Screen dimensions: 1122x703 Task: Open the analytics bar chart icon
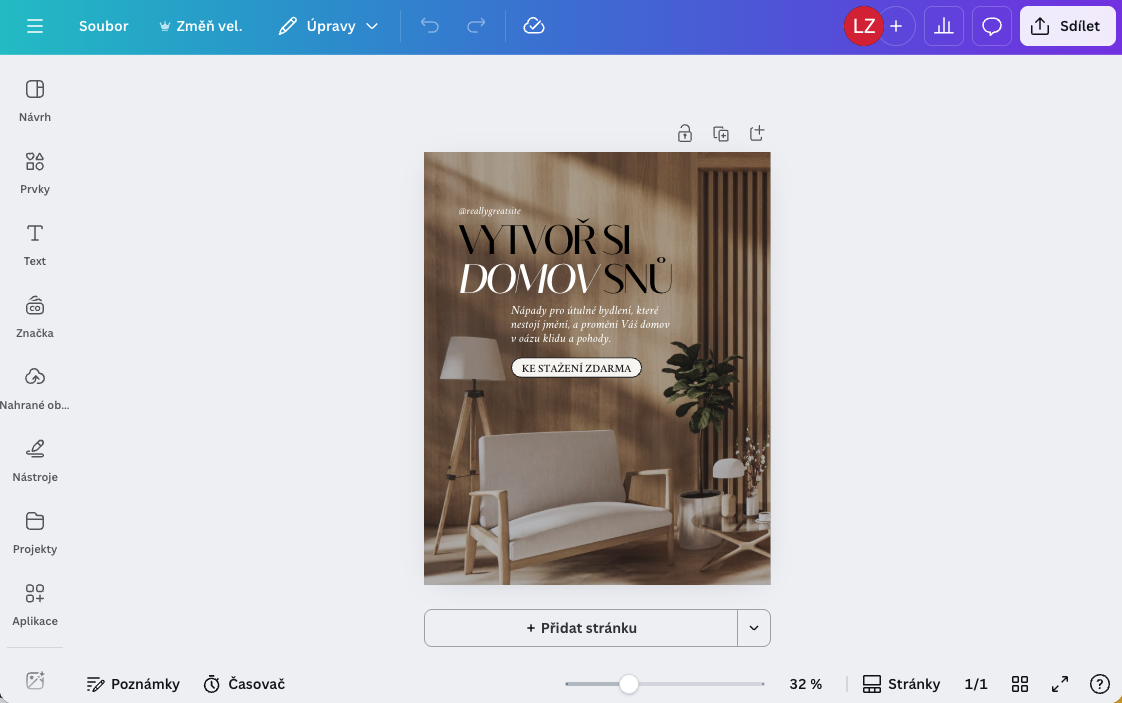pos(943,26)
